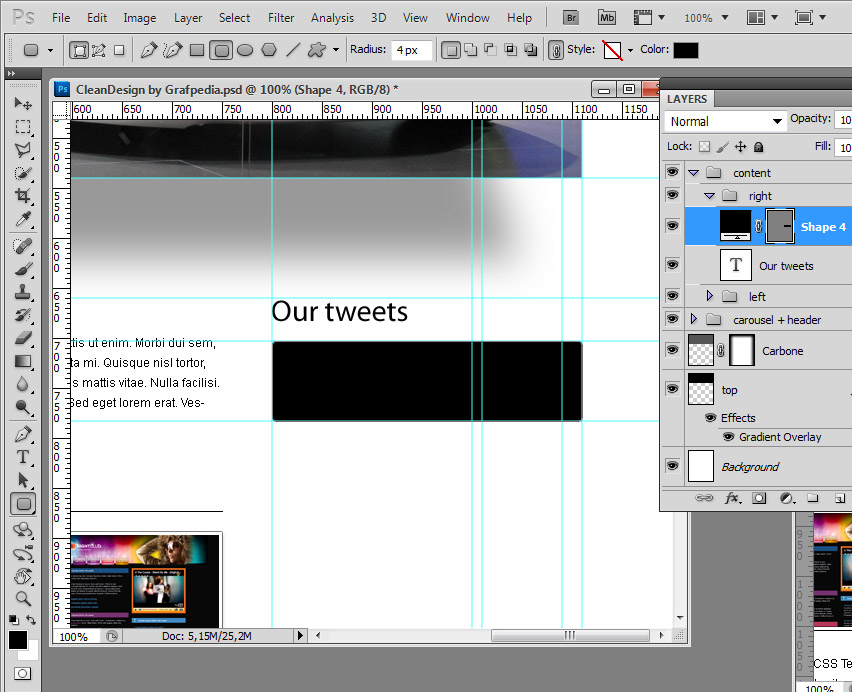Toggle lock position
The width and height of the screenshot is (852, 692).
[741, 147]
